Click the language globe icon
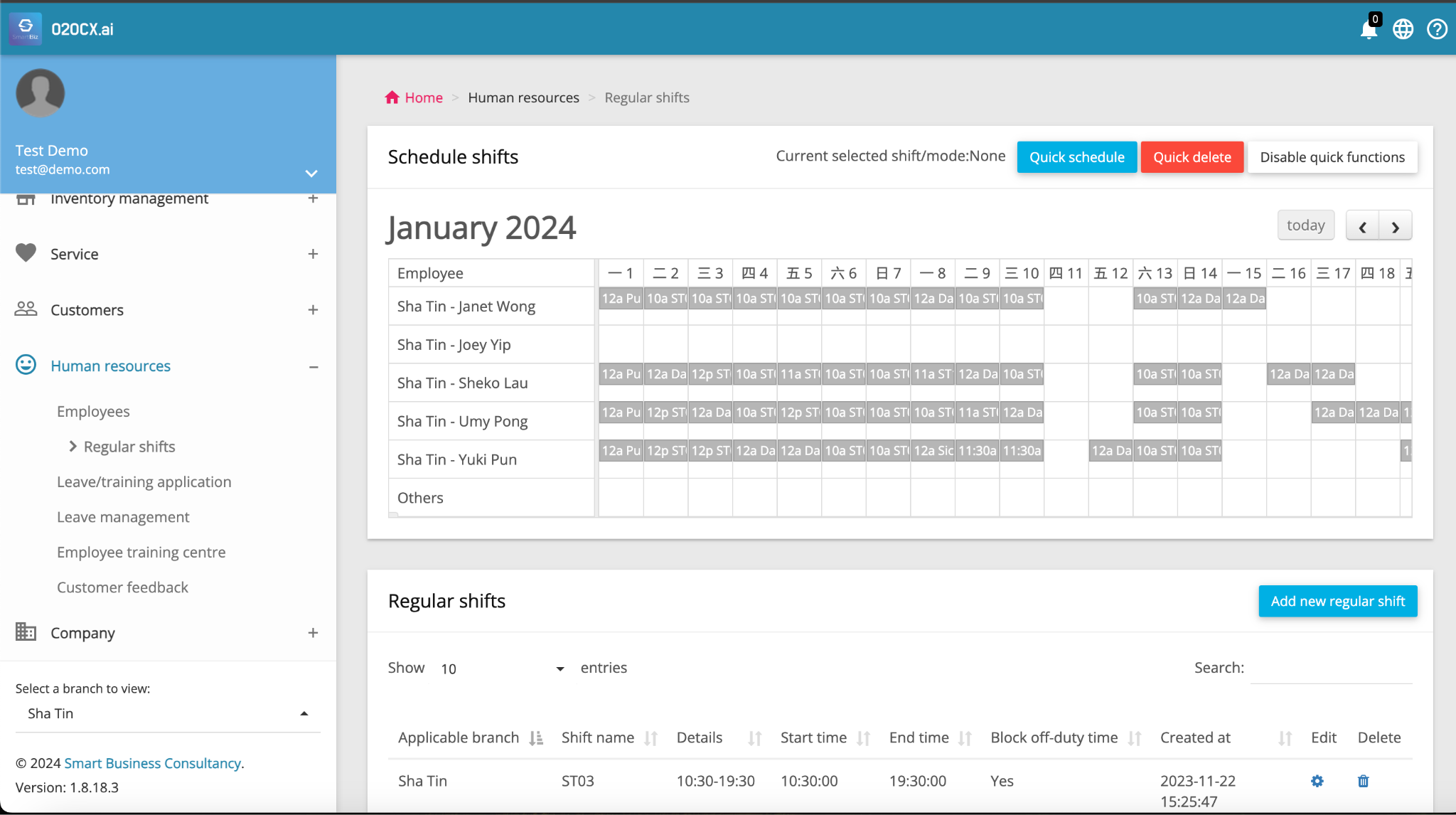The height and width of the screenshot is (815, 1456). [1403, 29]
